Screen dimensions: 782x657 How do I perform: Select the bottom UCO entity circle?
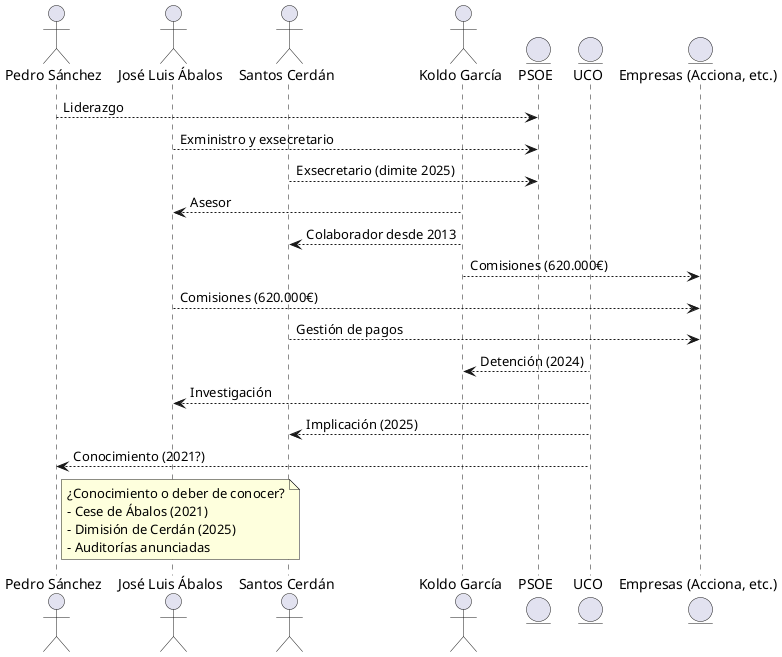pos(590,609)
